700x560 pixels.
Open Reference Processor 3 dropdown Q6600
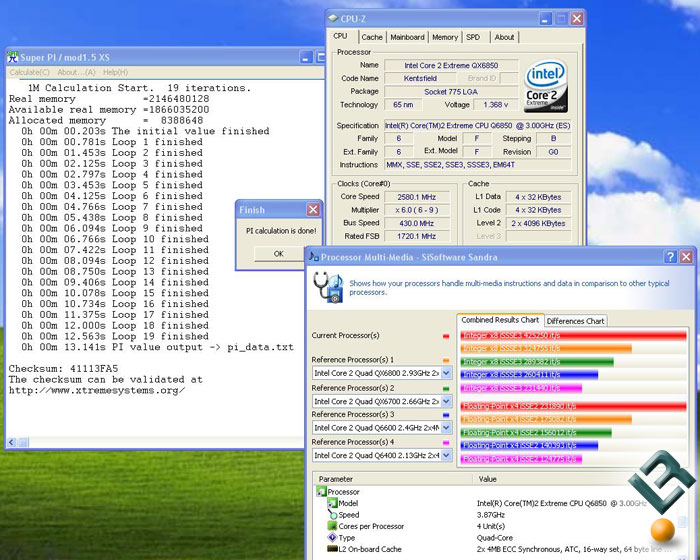point(446,428)
